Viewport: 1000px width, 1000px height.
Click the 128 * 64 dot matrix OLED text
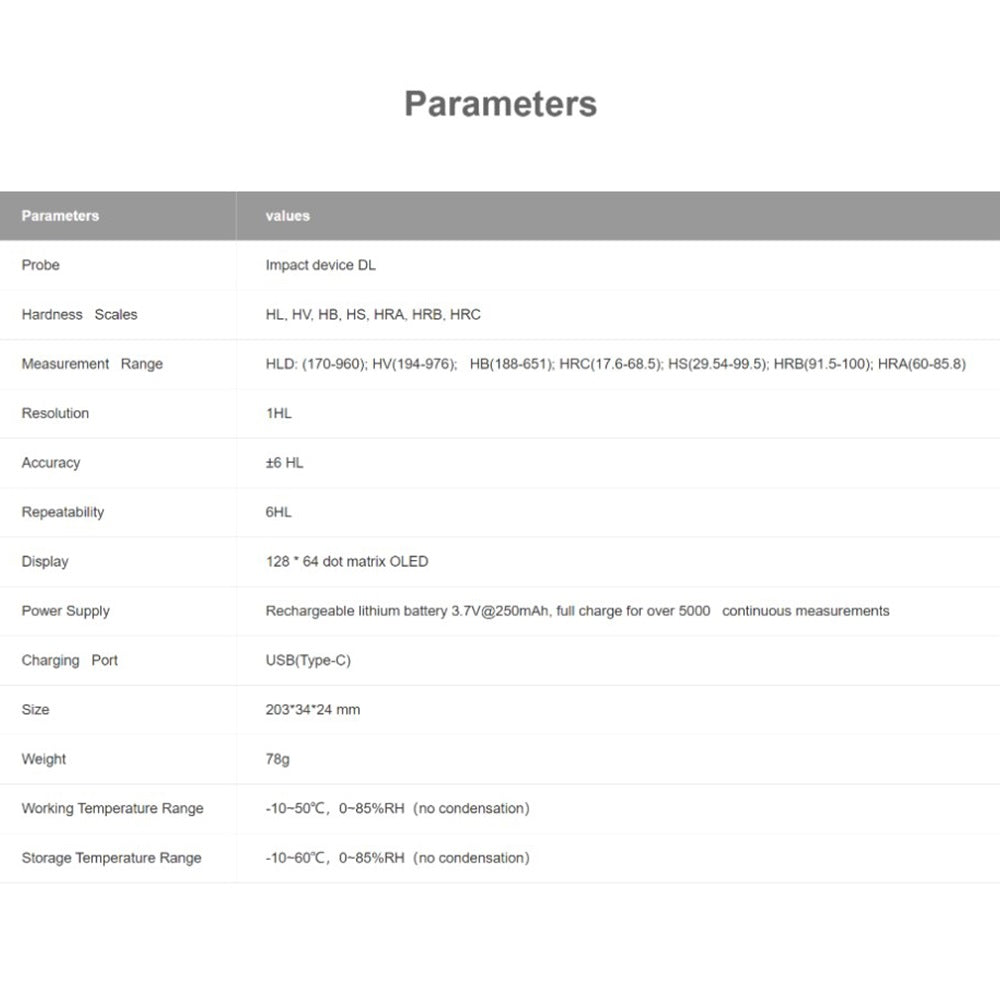[x=347, y=561]
